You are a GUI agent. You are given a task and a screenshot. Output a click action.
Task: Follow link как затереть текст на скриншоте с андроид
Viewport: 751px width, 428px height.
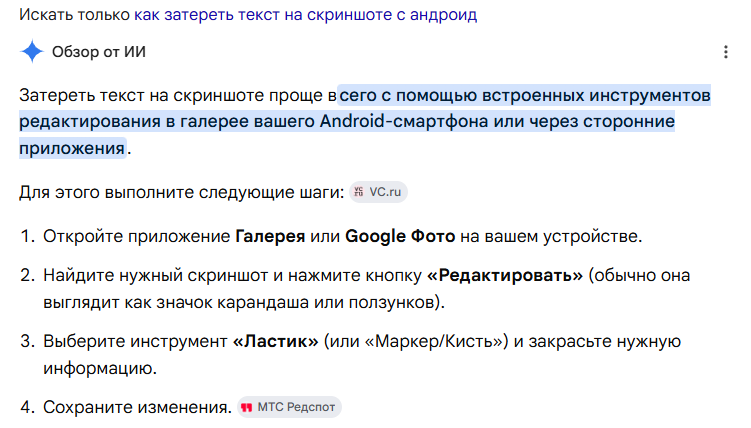pyautogui.click(x=306, y=15)
